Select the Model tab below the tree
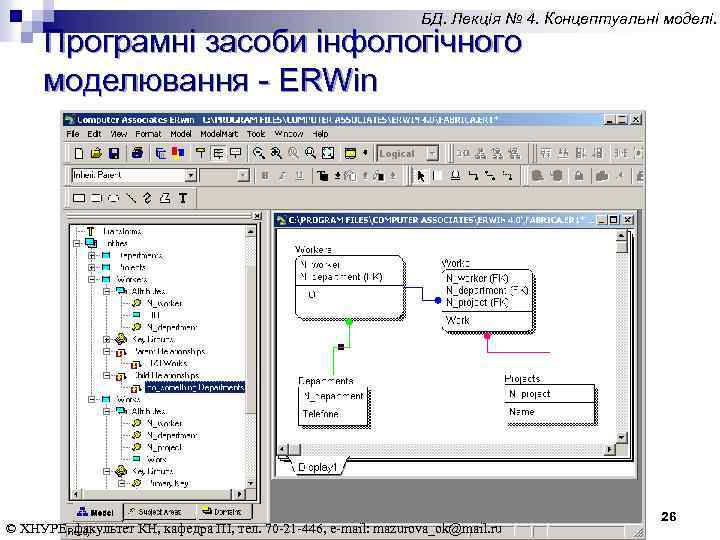This screenshot has height=540, width=720. click(96, 512)
